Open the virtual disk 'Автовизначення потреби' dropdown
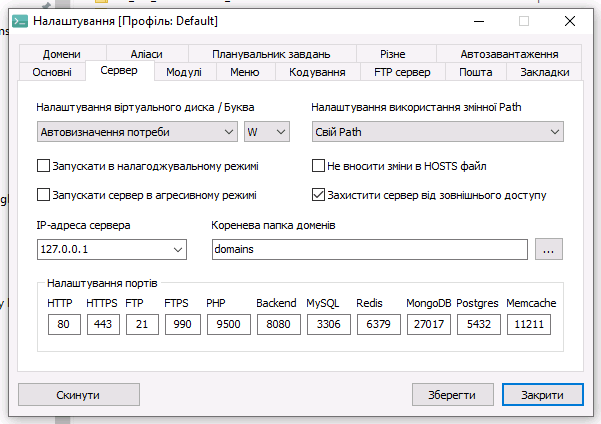 [137, 132]
